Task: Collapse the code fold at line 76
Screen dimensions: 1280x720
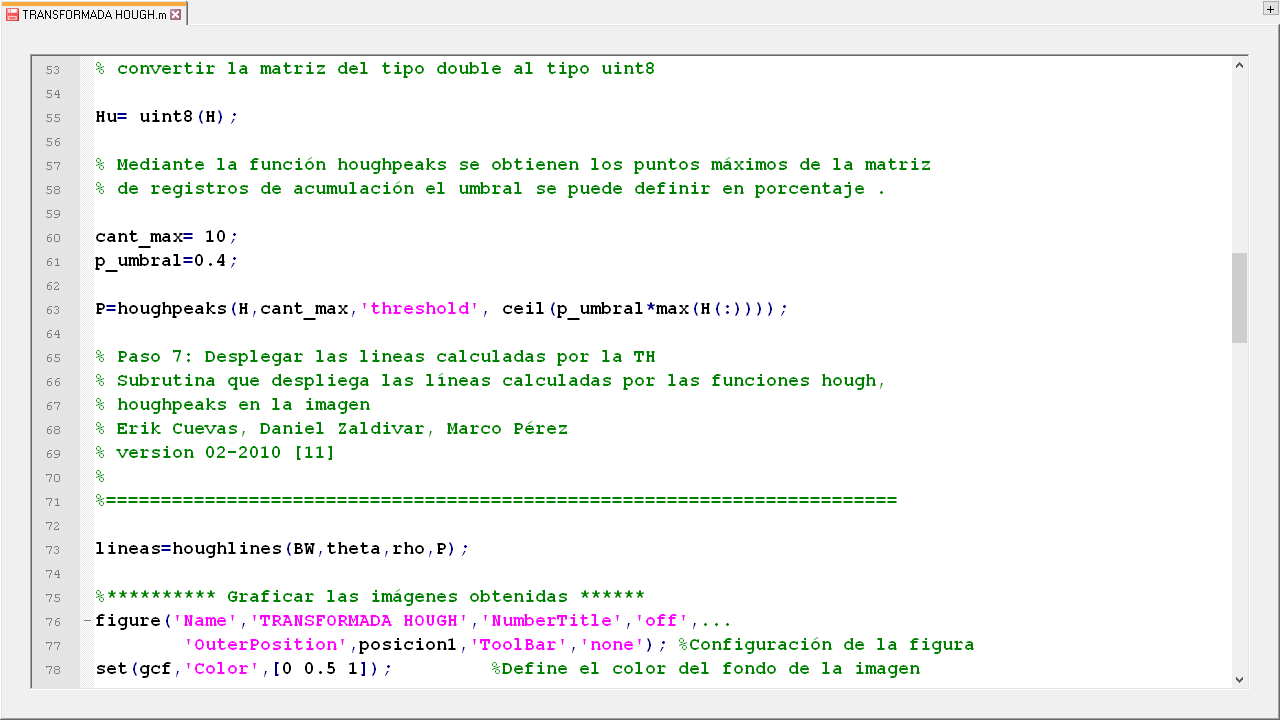Action: (x=87, y=621)
